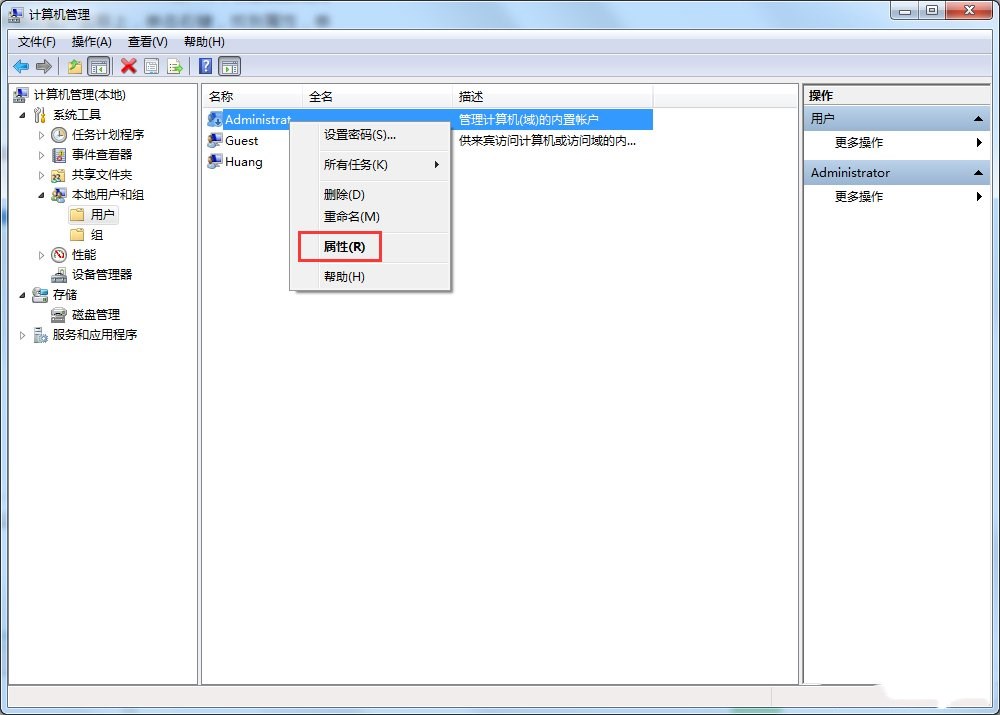Click the Services and Applications icon
This screenshot has height=715, width=1000.
40,335
